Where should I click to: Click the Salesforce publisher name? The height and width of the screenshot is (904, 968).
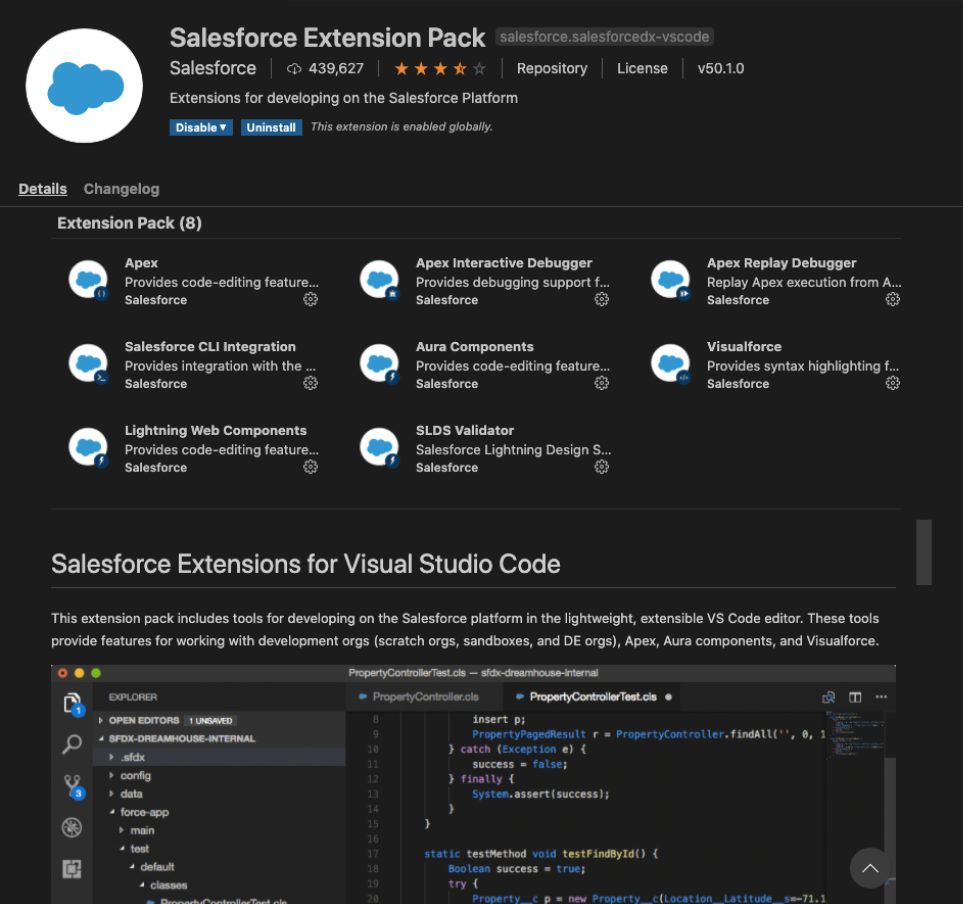(x=213, y=68)
